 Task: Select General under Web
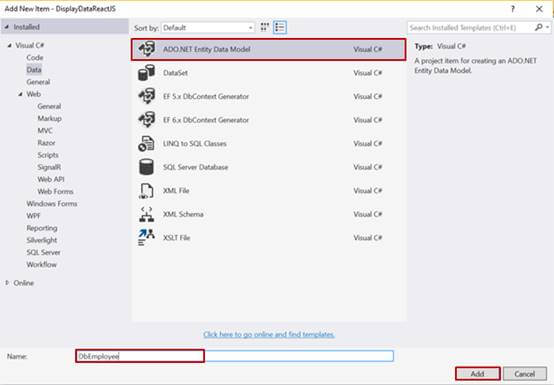49,106
